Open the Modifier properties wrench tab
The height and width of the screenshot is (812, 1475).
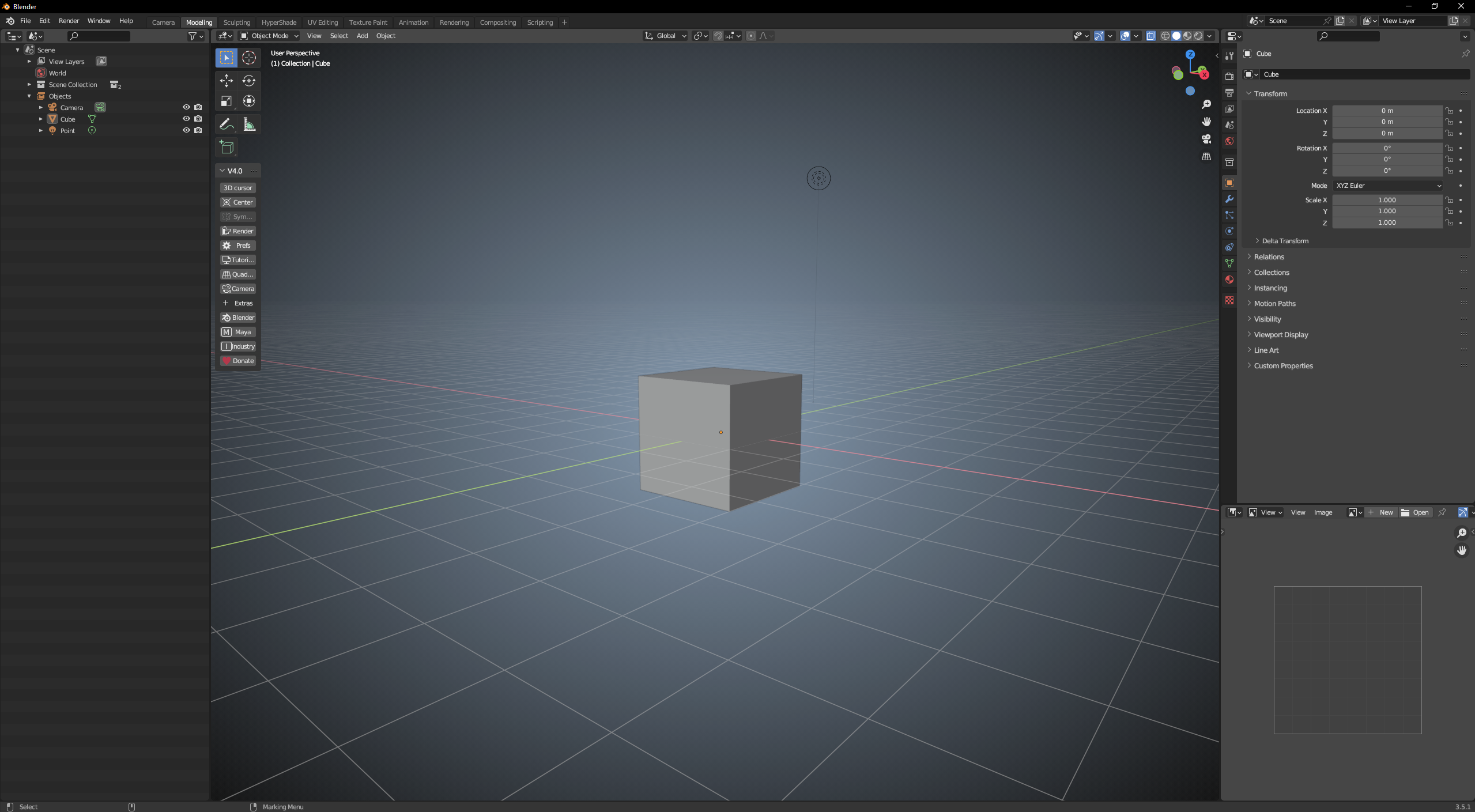1229,199
